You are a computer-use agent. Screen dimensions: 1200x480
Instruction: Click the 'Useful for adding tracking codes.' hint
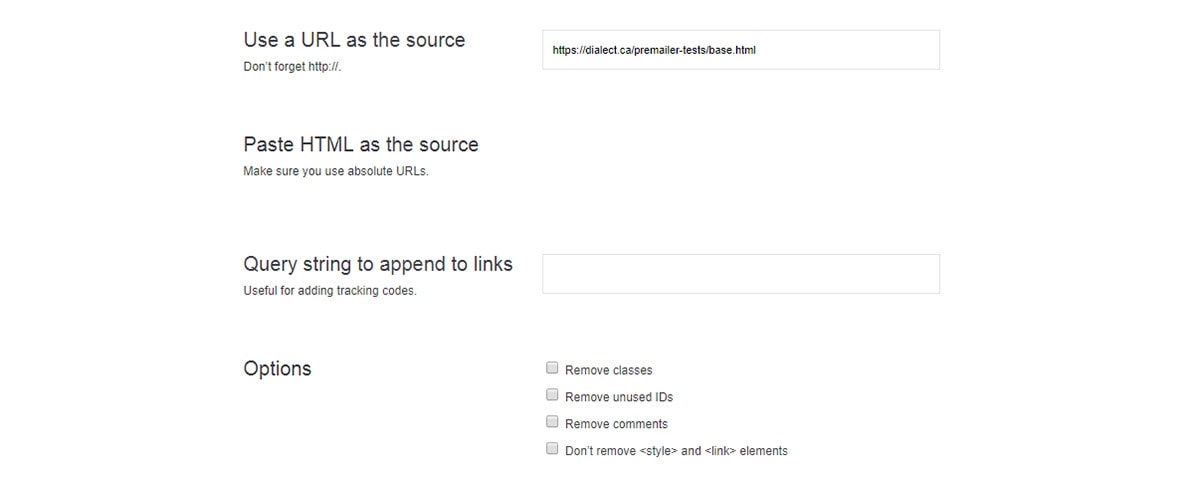point(330,291)
